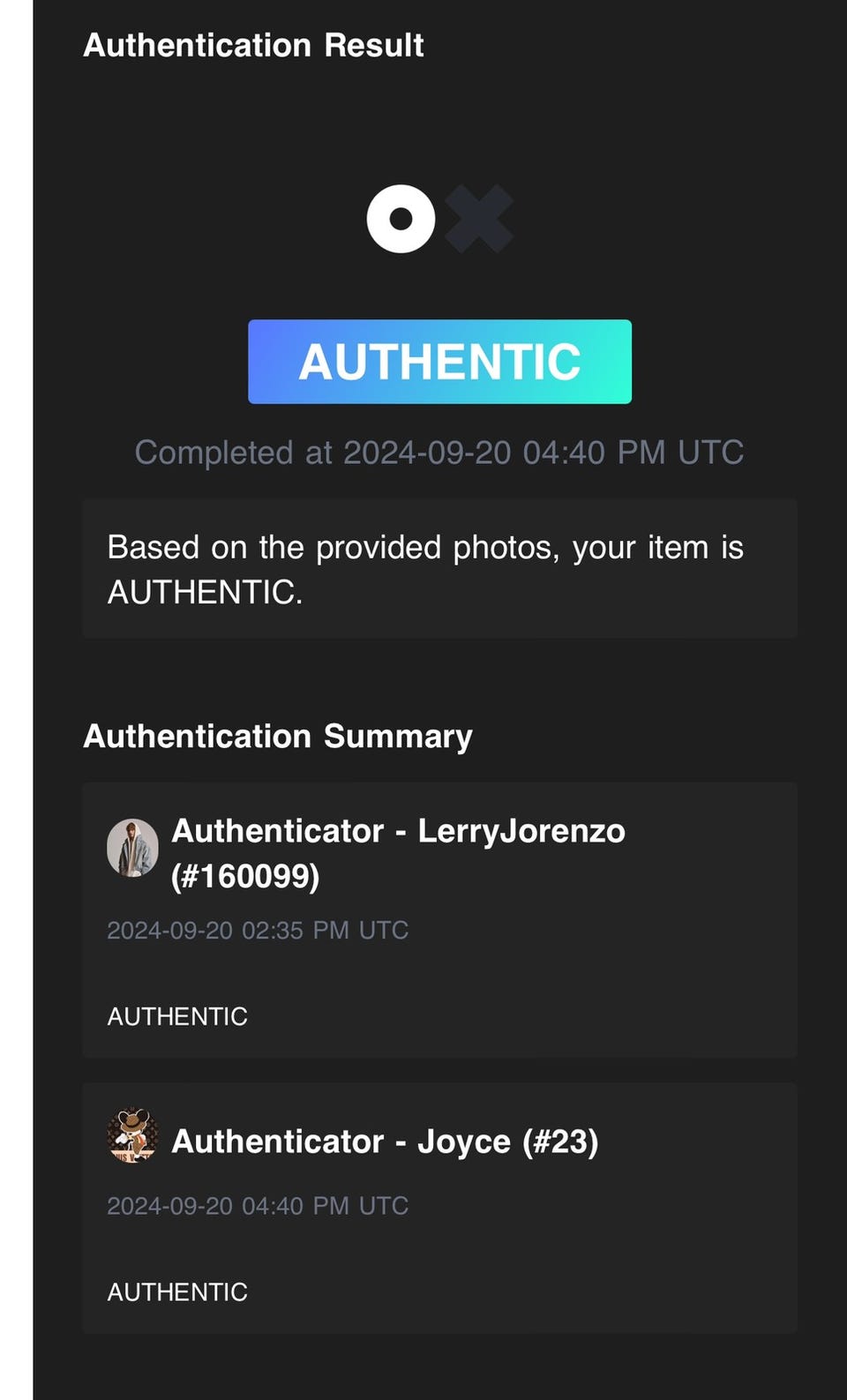Click AUTHENTIC verdict under Joyce
The image size is (847, 1400).
177,1292
